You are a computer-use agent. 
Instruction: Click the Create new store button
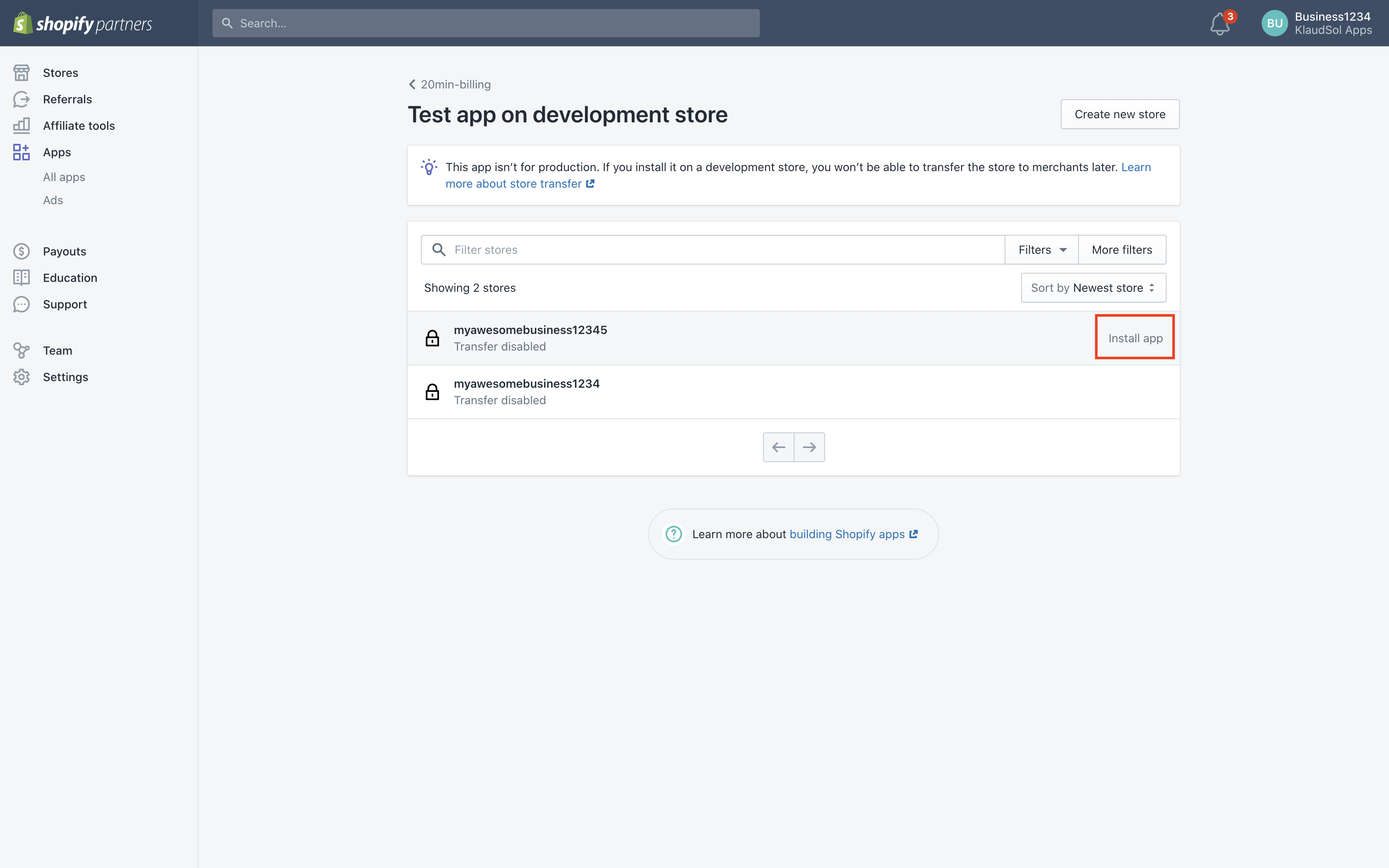pyautogui.click(x=1120, y=114)
